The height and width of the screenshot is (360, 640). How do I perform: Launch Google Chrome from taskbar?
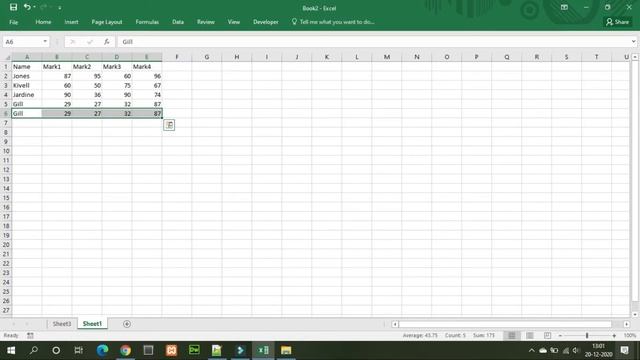point(125,350)
